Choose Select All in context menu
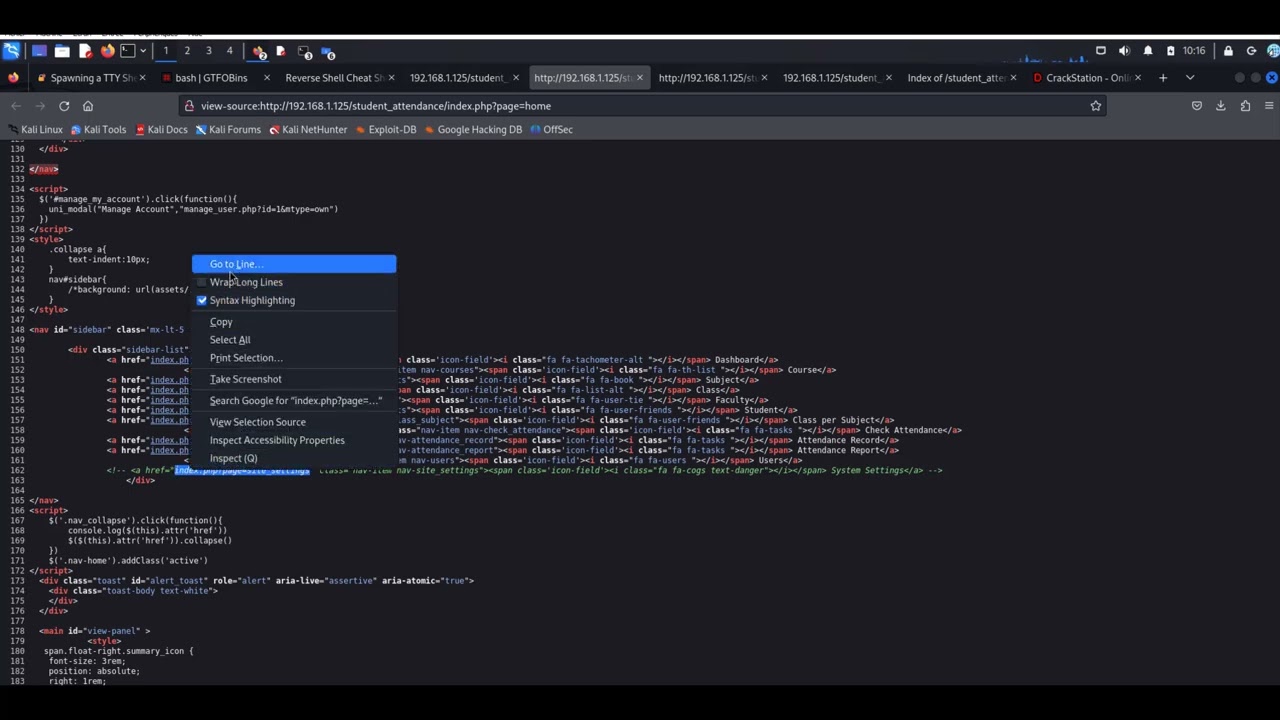 pyautogui.click(x=294, y=340)
